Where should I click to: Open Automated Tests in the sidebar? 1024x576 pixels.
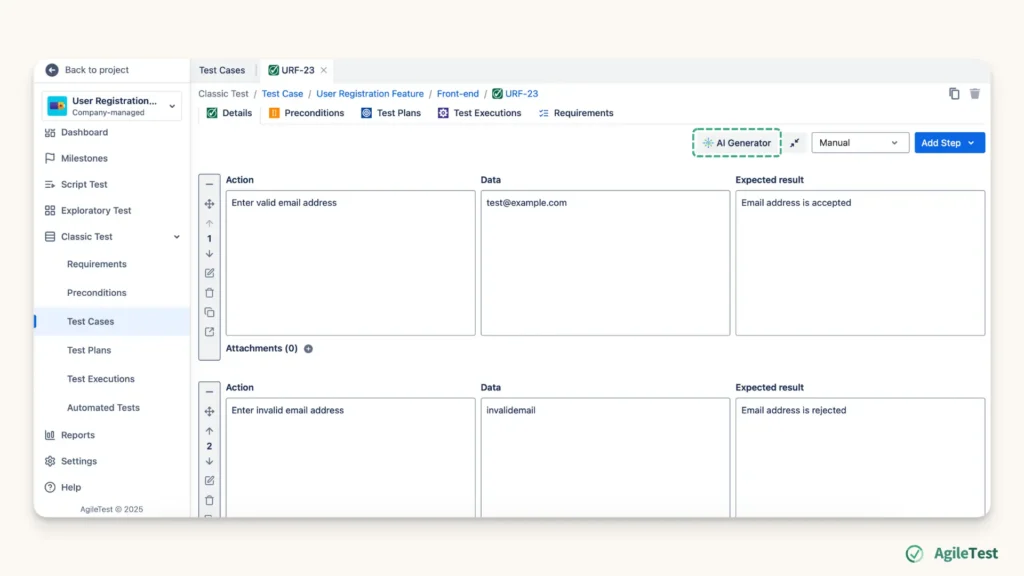[x=103, y=408]
